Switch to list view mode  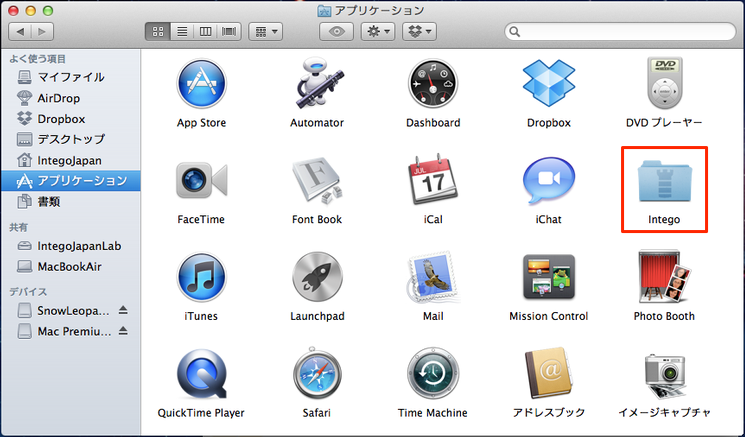182,32
